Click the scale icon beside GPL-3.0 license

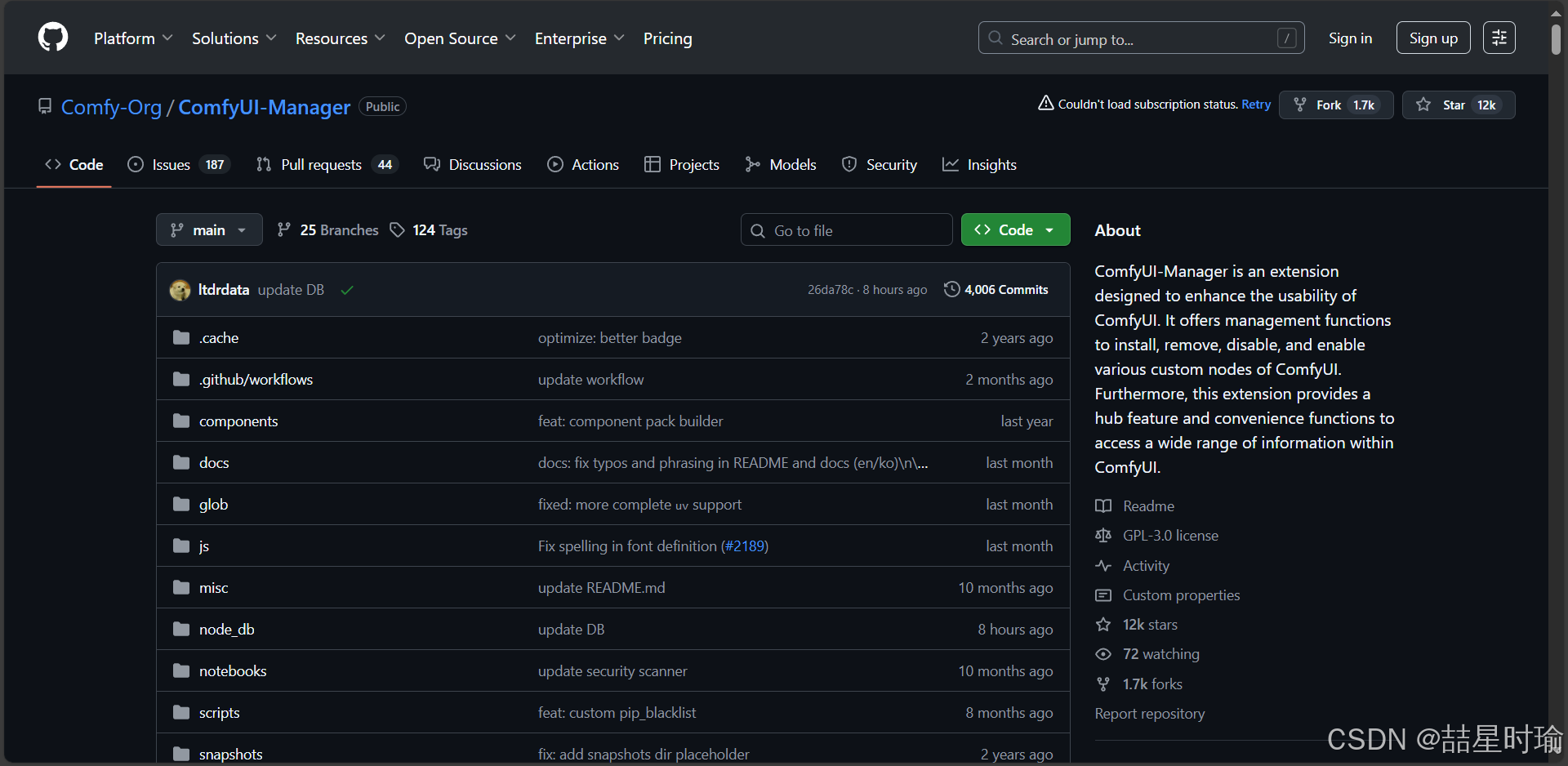(x=1103, y=536)
